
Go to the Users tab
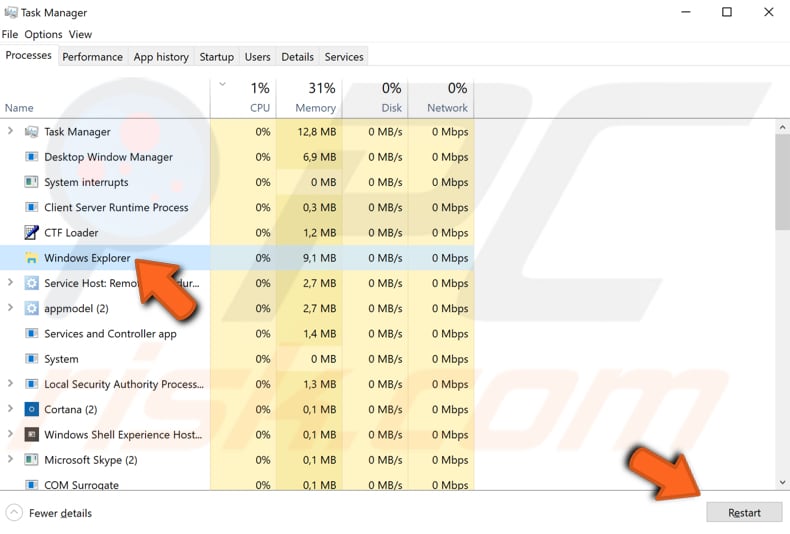click(x=257, y=57)
